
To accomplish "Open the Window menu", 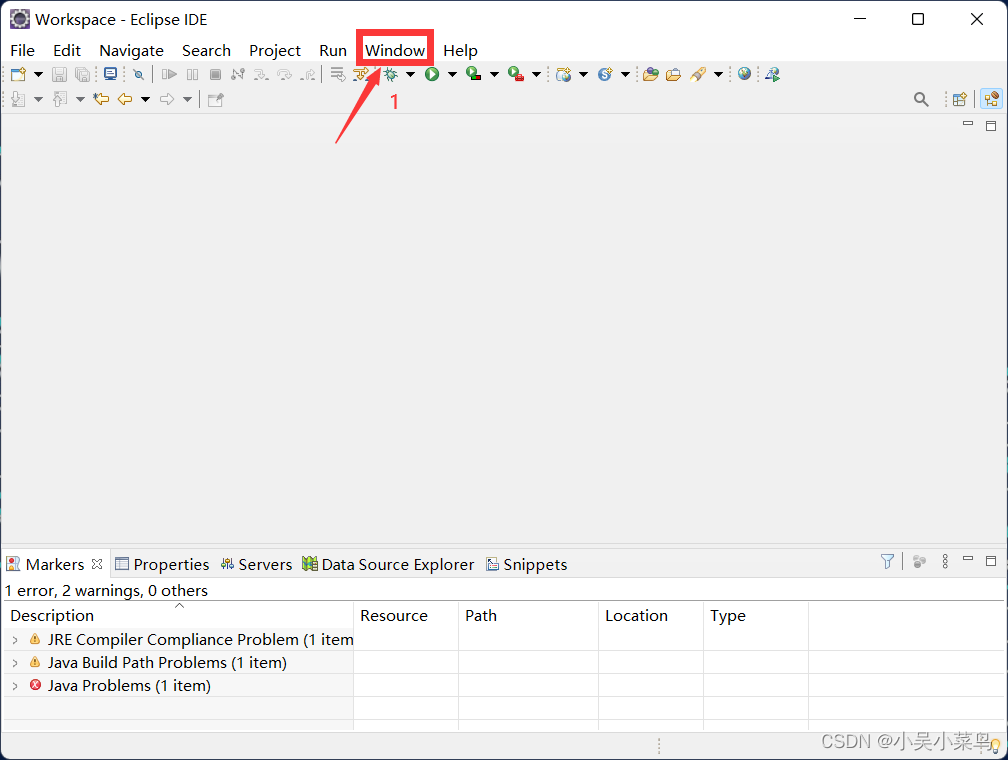I will 395,50.
